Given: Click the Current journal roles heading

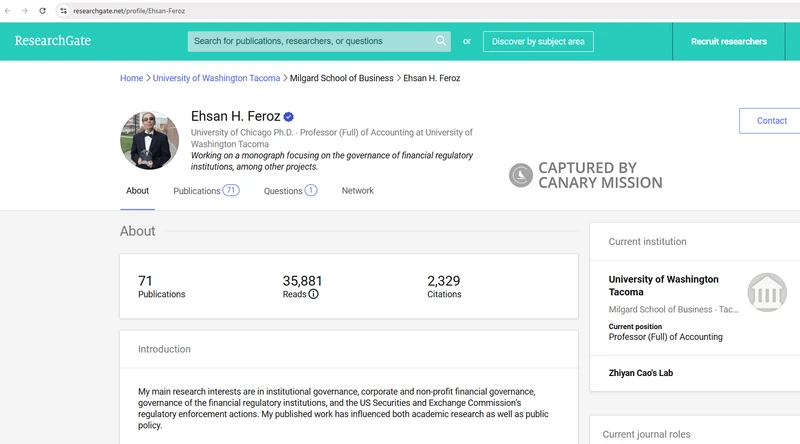Looking at the screenshot, I should pos(646,434).
